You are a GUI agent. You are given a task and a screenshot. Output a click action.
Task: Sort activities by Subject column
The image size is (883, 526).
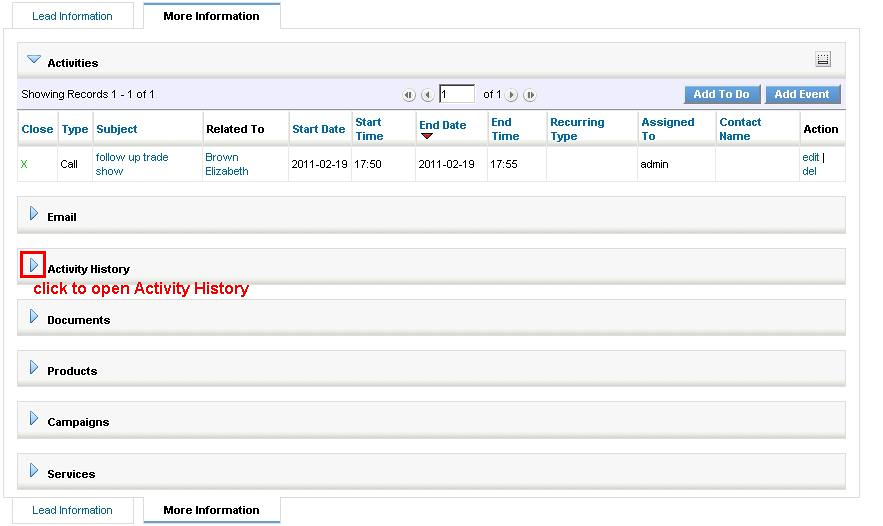tap(117, 129)
